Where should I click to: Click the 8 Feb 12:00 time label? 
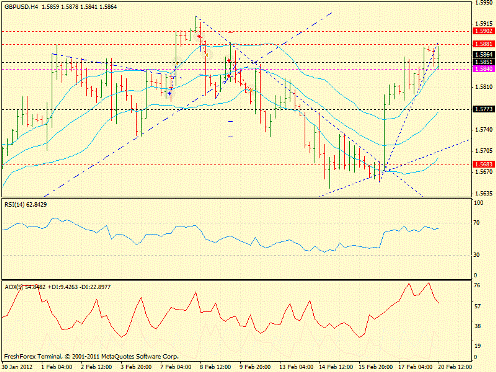coord(215,367)
